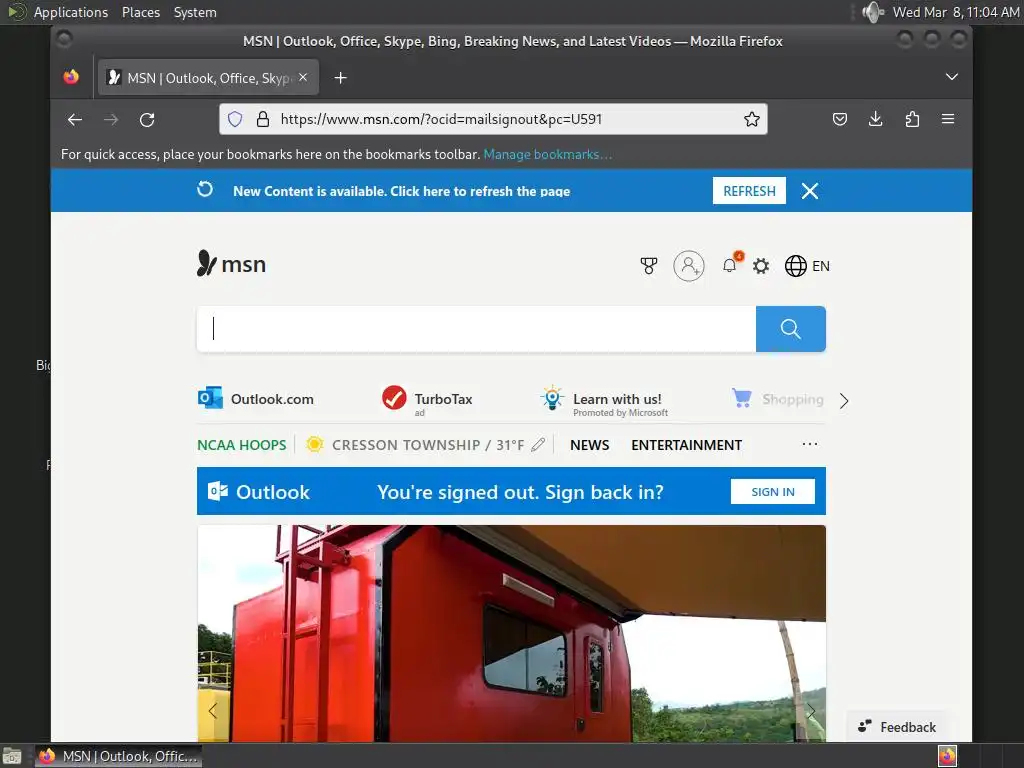Click the browser Forward arrow
This screenshot has width=1024, height=768.
111,120
